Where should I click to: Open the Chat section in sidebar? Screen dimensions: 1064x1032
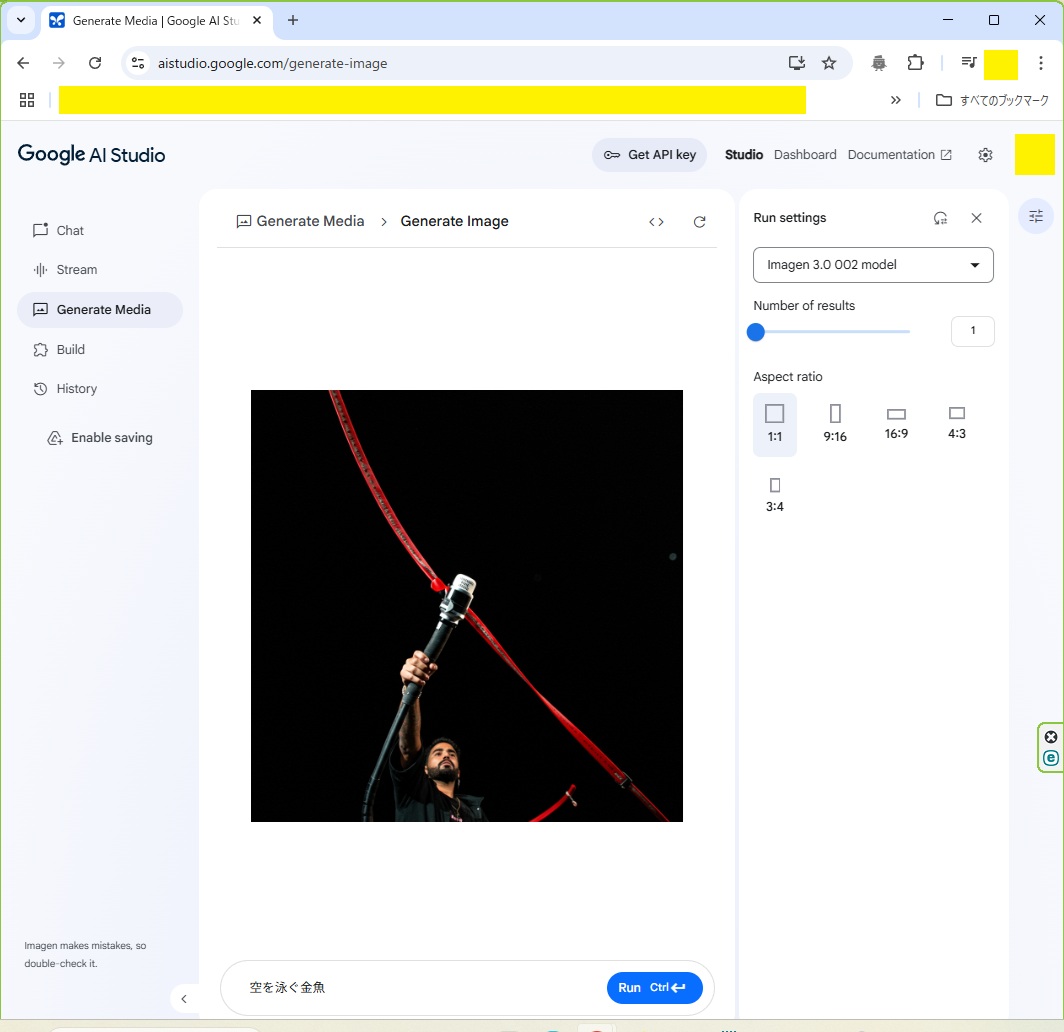coord(58,231)
